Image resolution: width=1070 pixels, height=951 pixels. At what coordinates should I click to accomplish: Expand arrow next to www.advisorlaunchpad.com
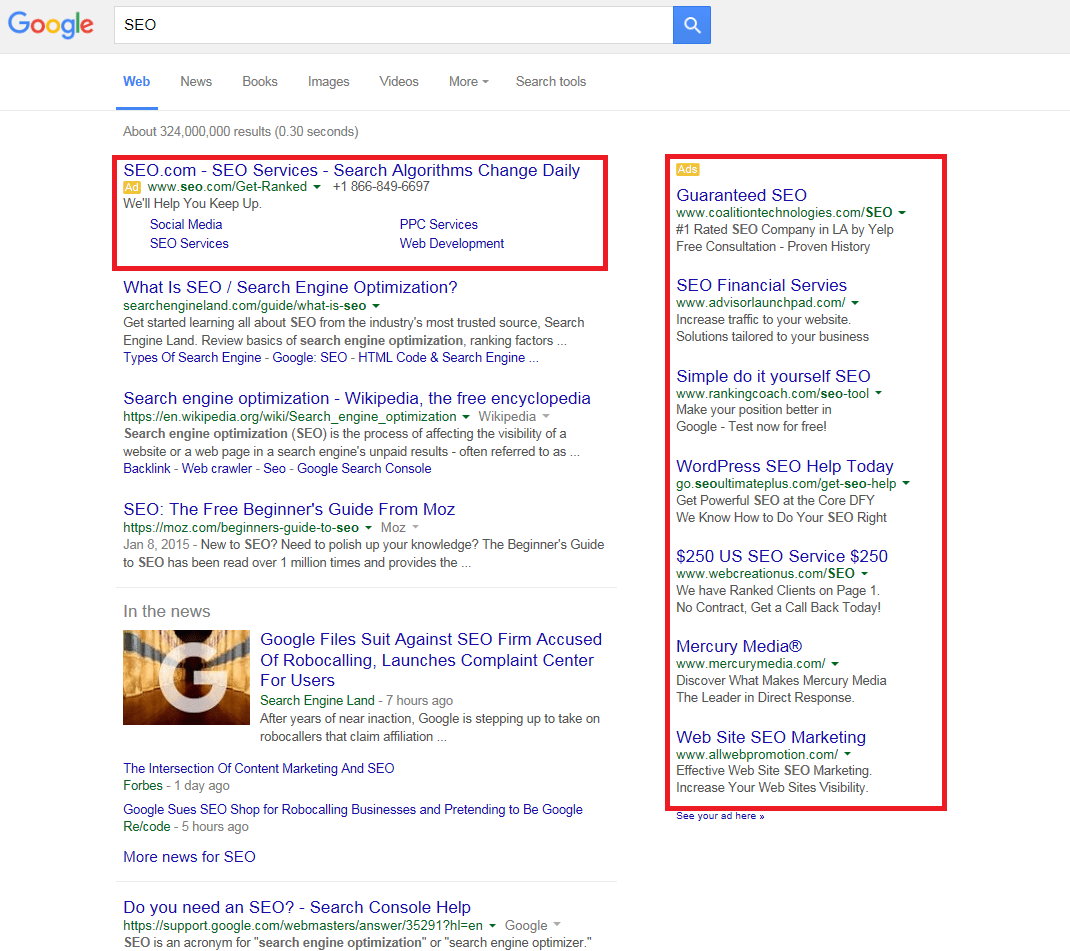click(x=855, y=303)
